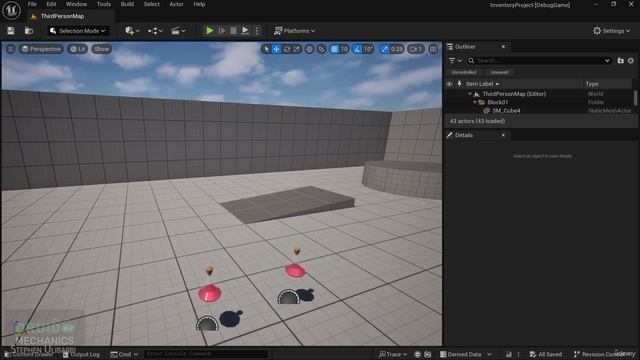Open the Actor menu
The image size is (640, 360).
point(176,4)
